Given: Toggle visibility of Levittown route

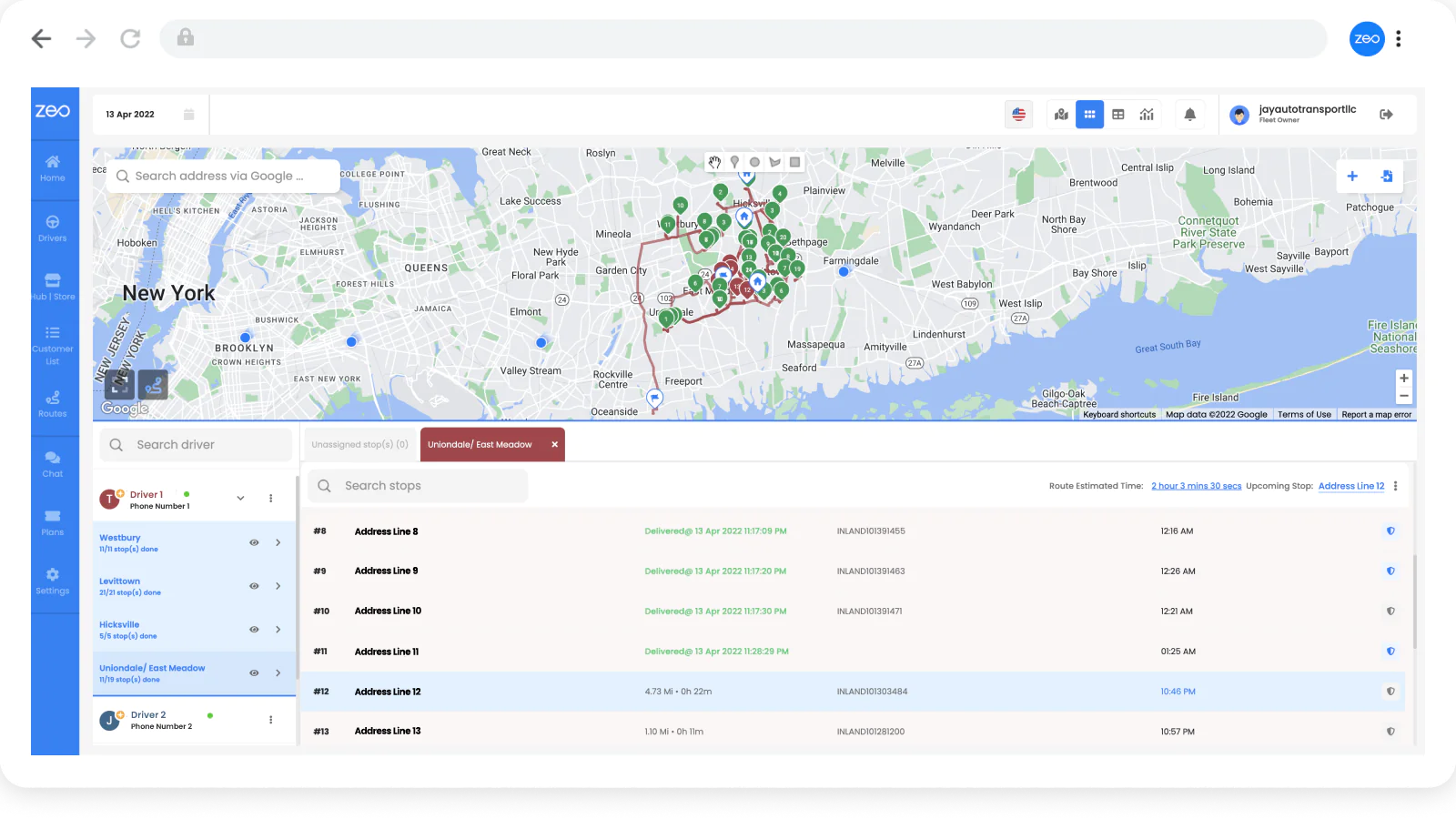Looking at the screenshot, I should click(254, 586).
